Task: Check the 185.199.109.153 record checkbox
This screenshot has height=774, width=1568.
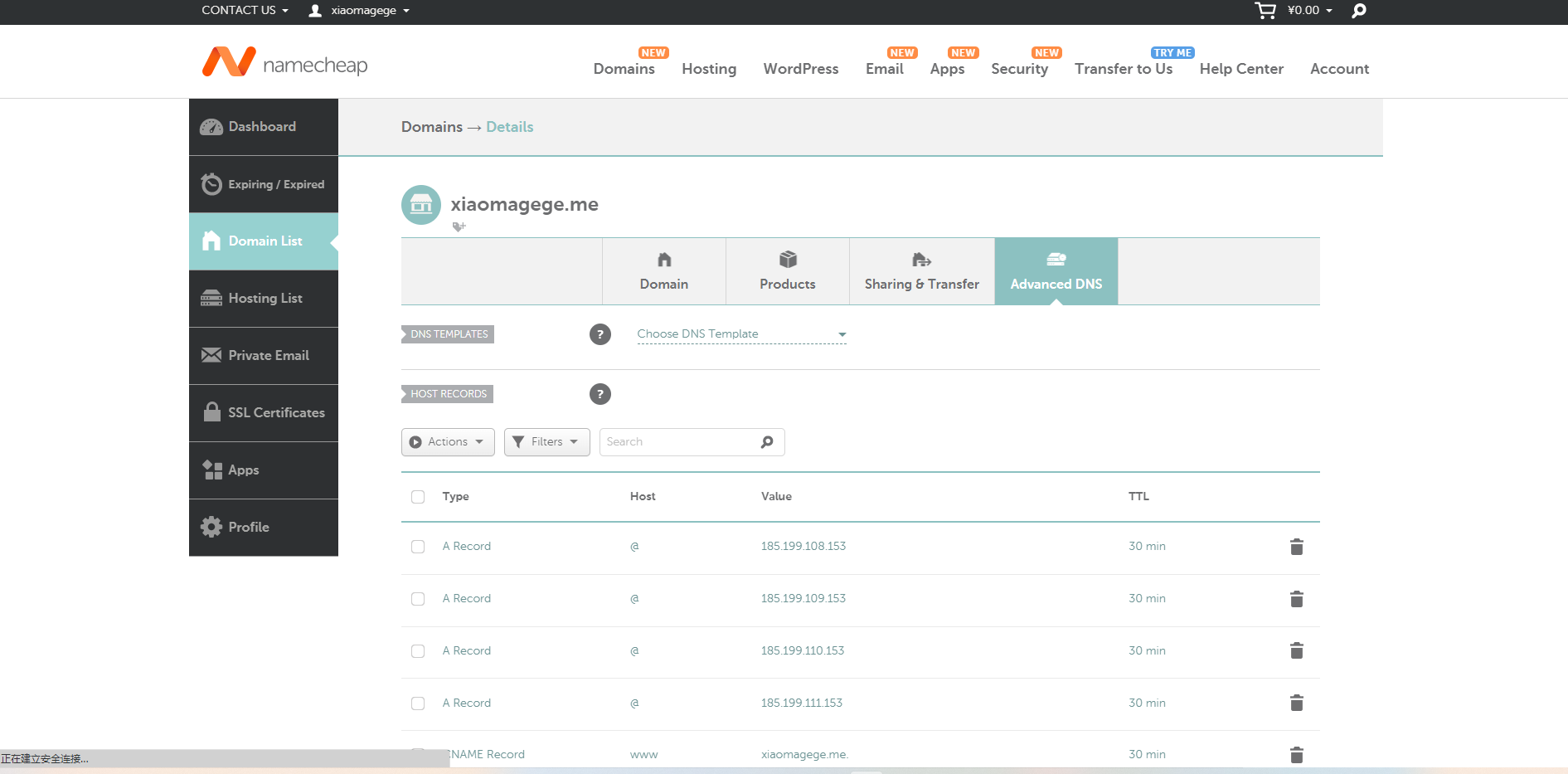Action: [x=418, y=599]
